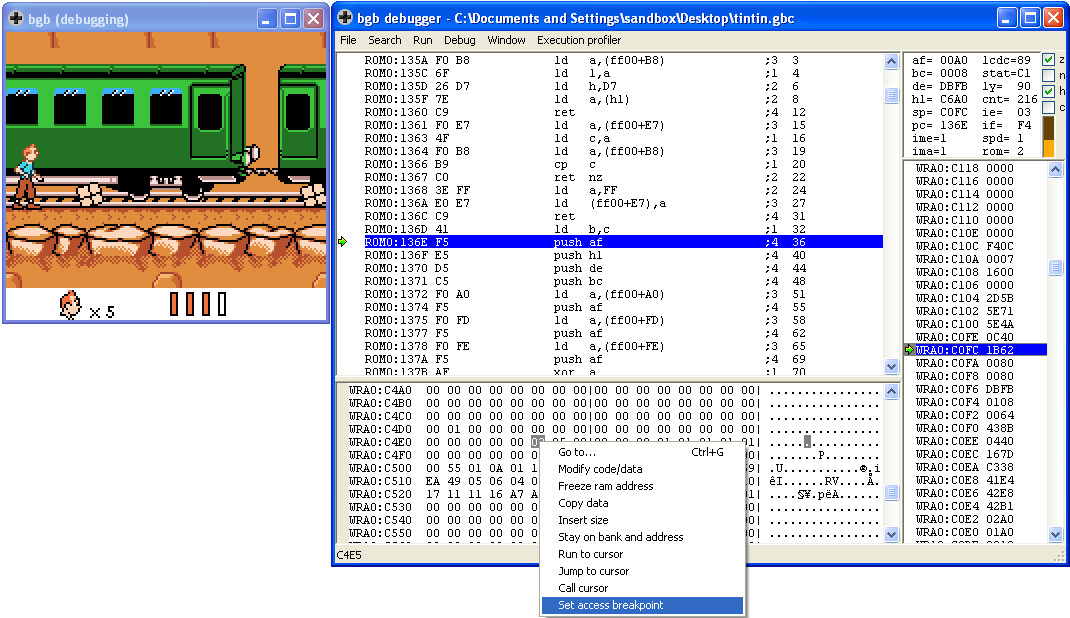Toggle the c flag checkbox
This screenshot has height=618, width=1070.
(1048, 107)
